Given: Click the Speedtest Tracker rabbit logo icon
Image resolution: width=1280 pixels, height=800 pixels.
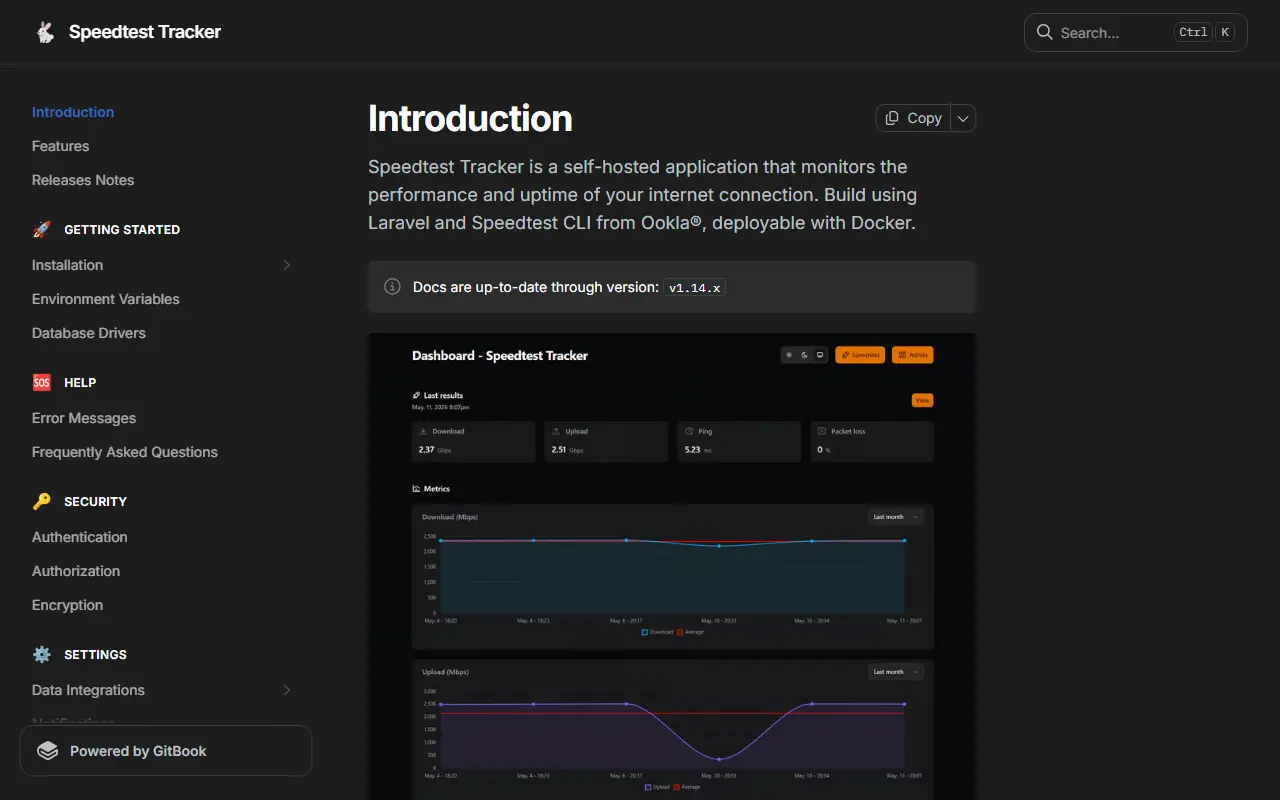Looking at the screenshot, I should [45, 32].
